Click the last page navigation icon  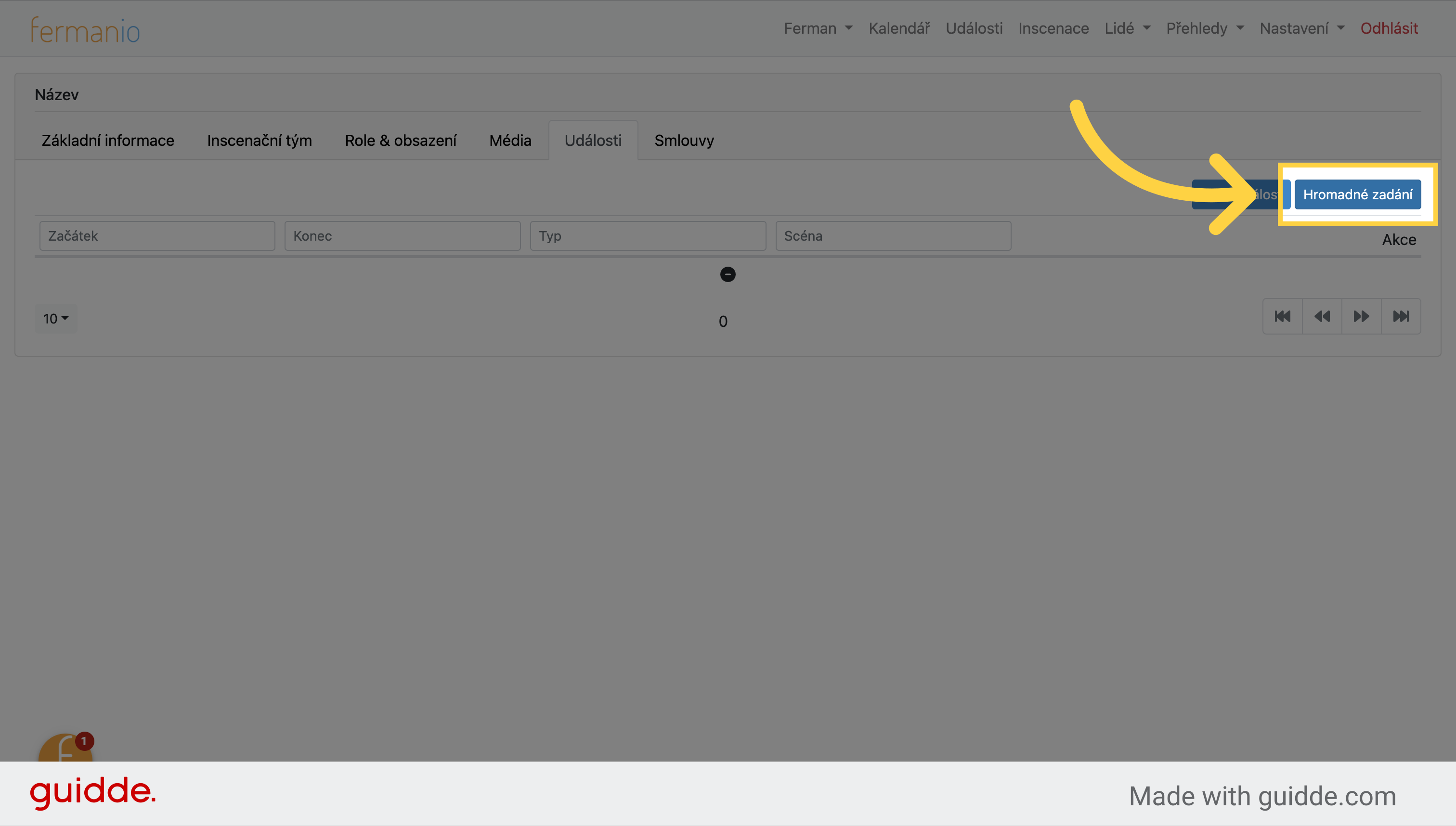coord(1400,317)
